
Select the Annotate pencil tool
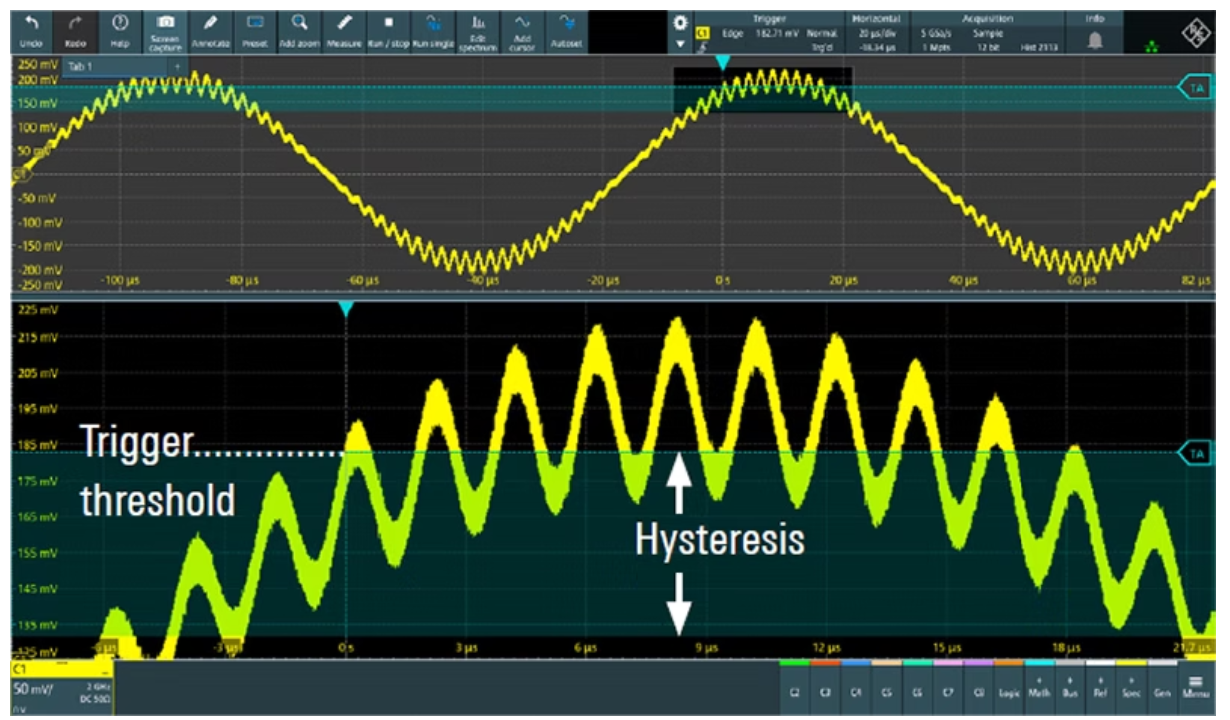[210, 31]
